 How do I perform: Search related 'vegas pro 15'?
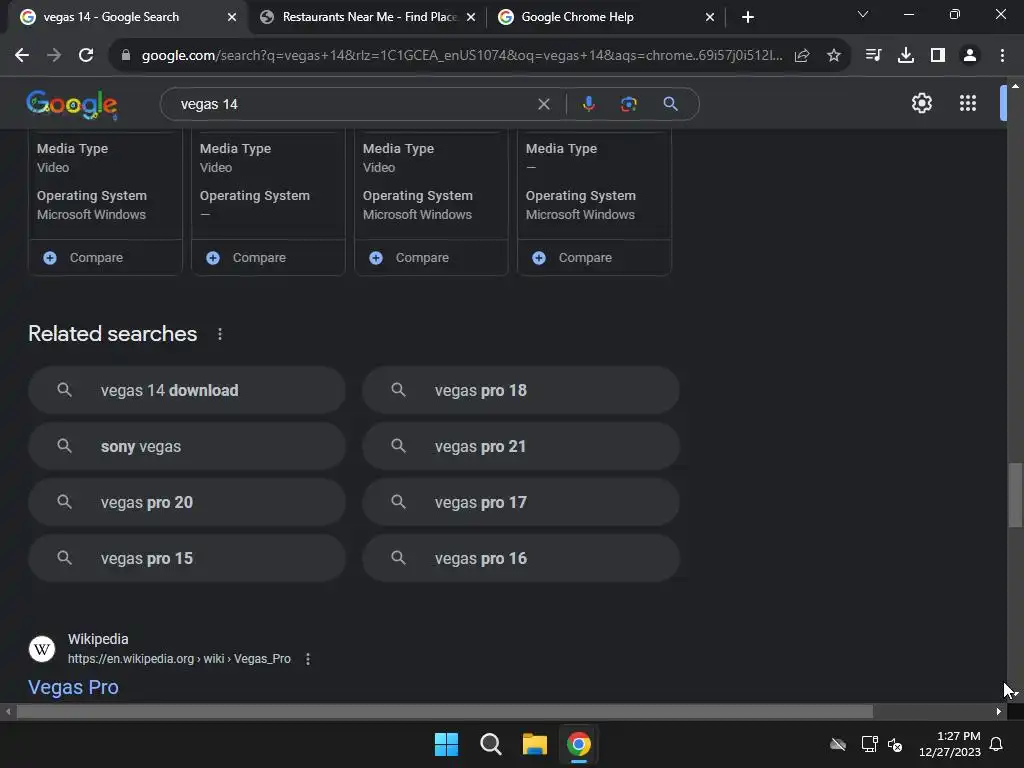coord(187,559)
